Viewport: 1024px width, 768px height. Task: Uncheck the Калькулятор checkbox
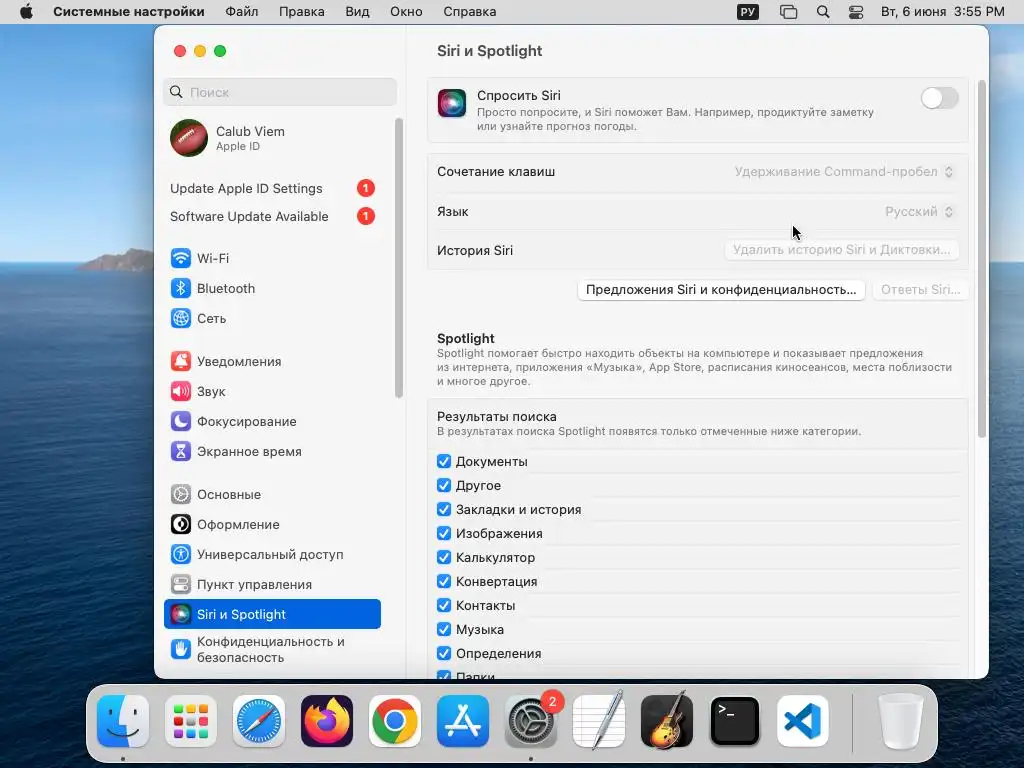click(x=444, y=557)
